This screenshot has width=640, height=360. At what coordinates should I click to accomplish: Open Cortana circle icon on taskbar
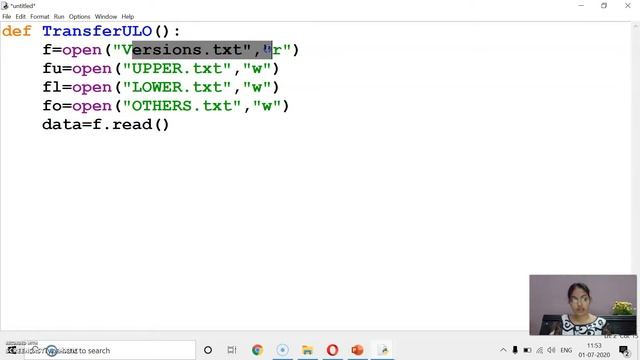(208, 350)
